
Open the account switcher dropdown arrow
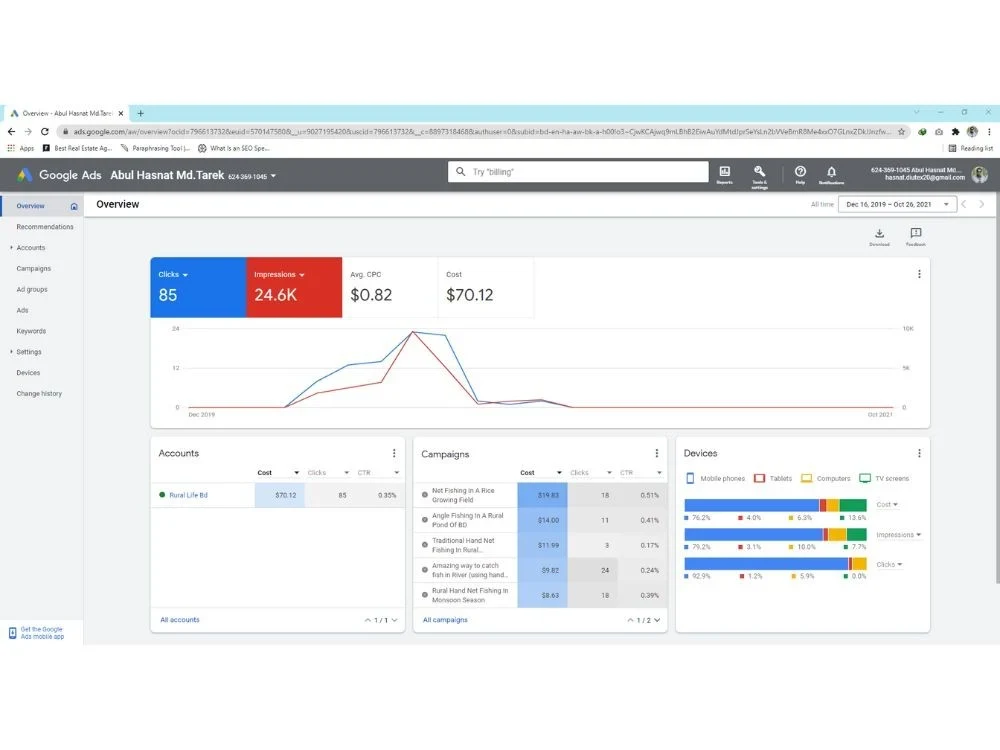274,176
